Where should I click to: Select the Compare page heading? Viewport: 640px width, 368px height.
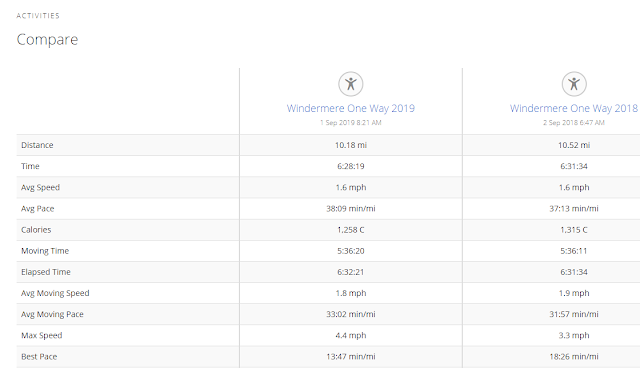[x=47, y=40]
